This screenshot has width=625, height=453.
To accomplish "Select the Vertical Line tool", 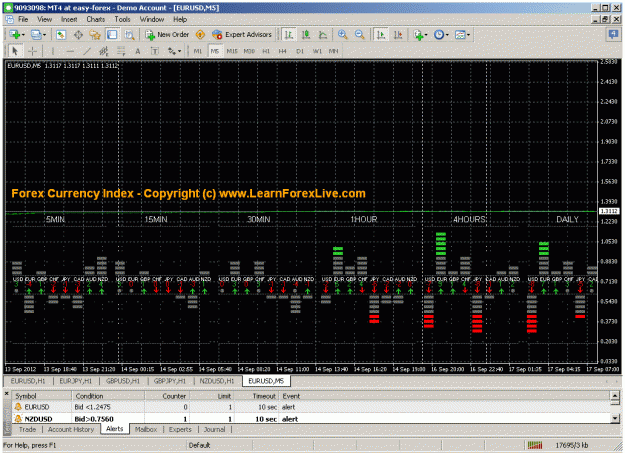I will [53, 51].
